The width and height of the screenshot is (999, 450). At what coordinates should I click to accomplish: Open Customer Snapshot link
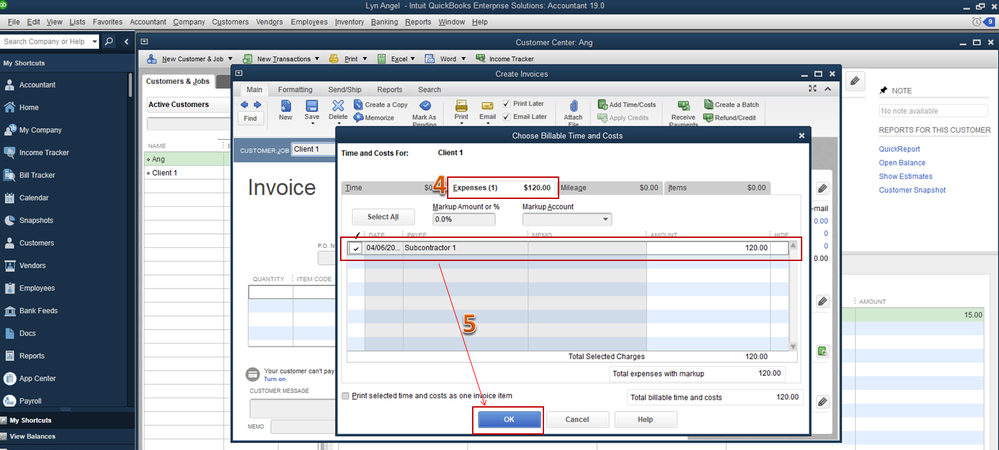[912, 190]
